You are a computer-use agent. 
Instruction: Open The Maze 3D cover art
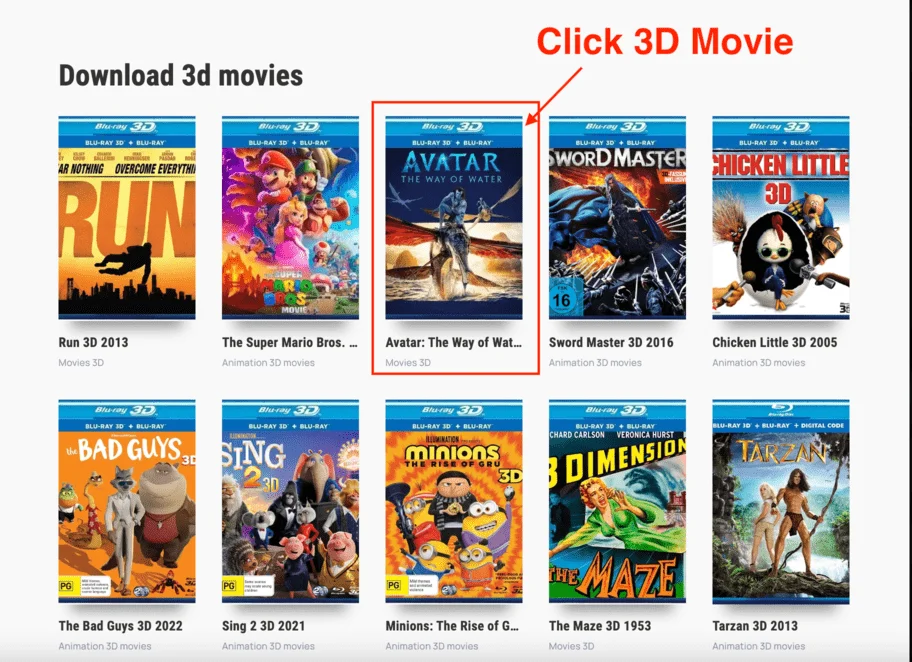(617, 501)
